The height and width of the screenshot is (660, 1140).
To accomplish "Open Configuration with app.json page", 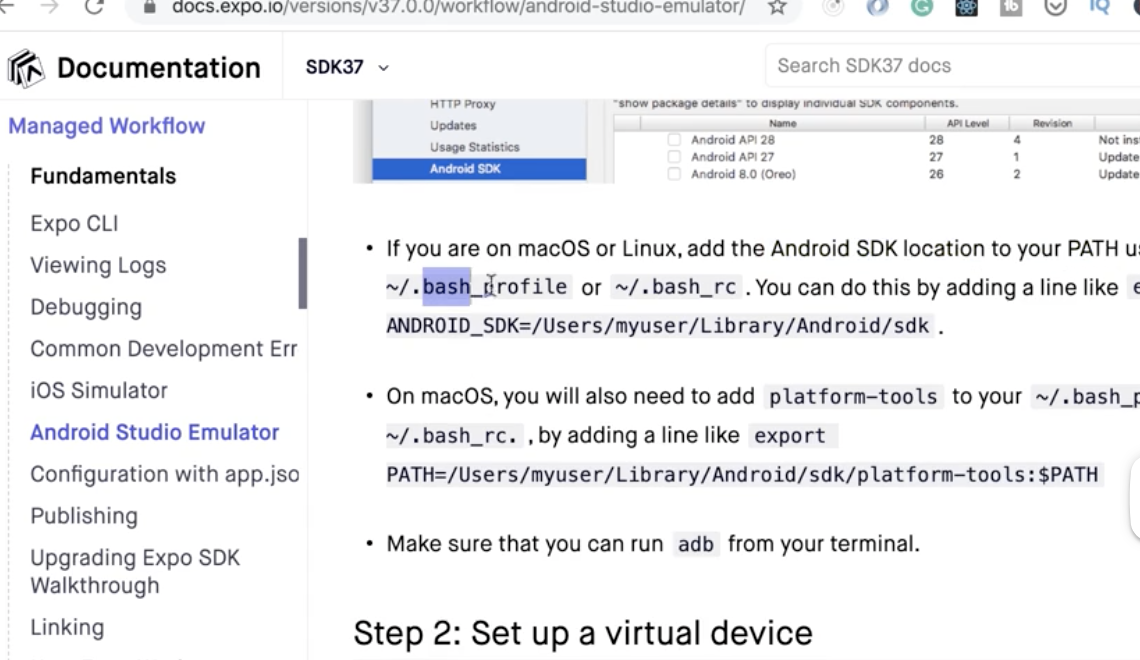I will (x=164, y=474).
